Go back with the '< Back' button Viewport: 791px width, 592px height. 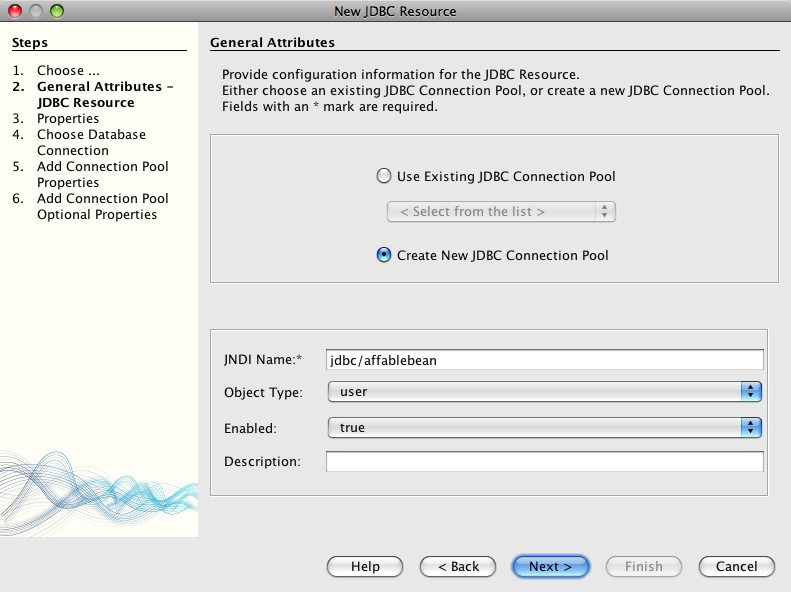tap(457, 567)
